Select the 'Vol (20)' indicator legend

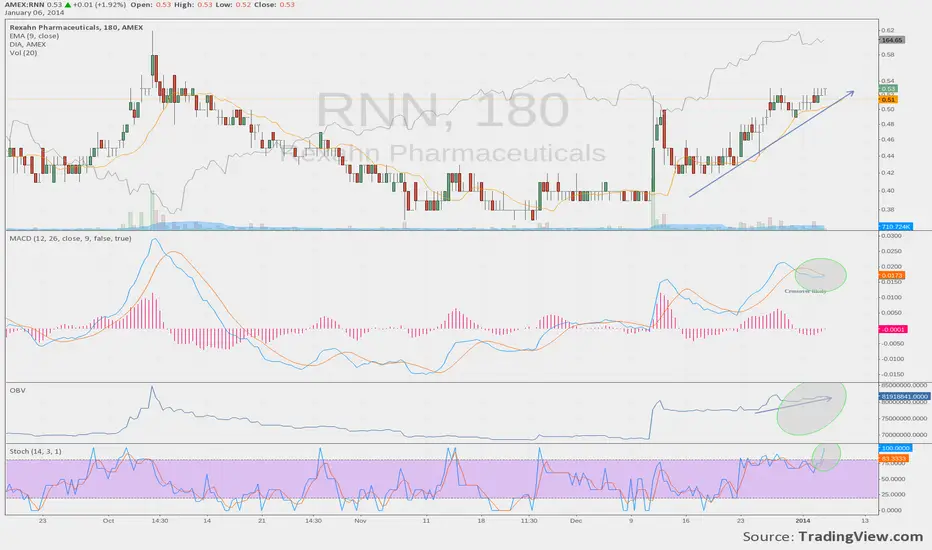(23, 52)
